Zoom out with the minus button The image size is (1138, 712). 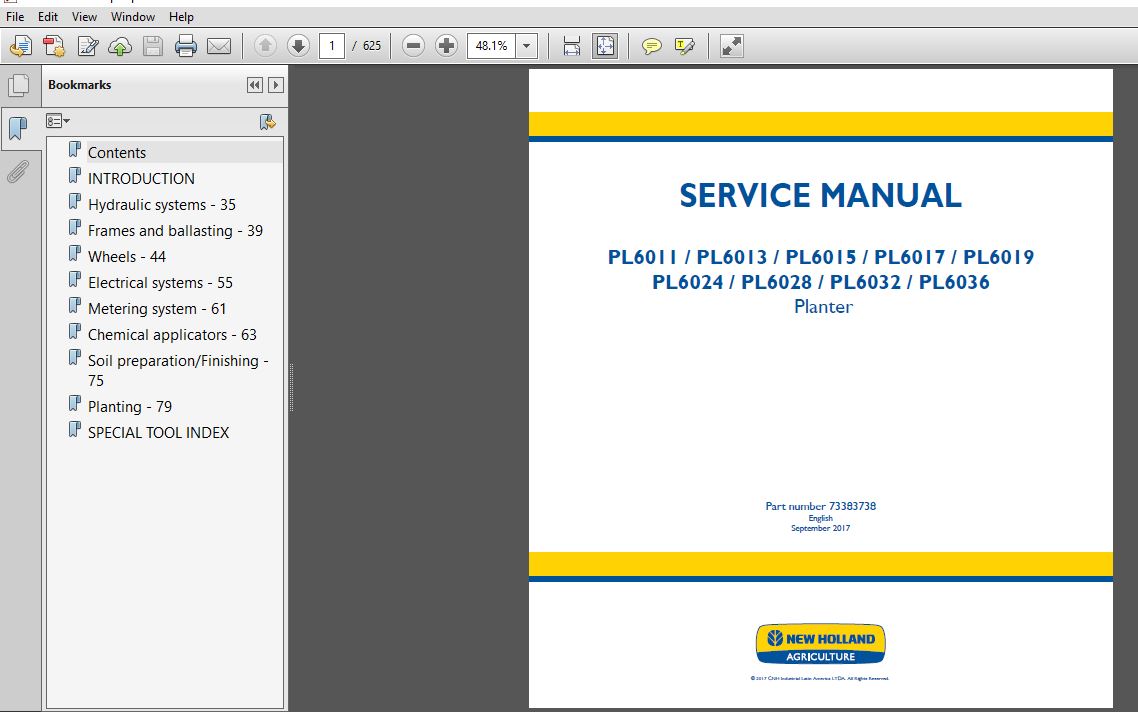pyautogui.click(x=413, y=46)
